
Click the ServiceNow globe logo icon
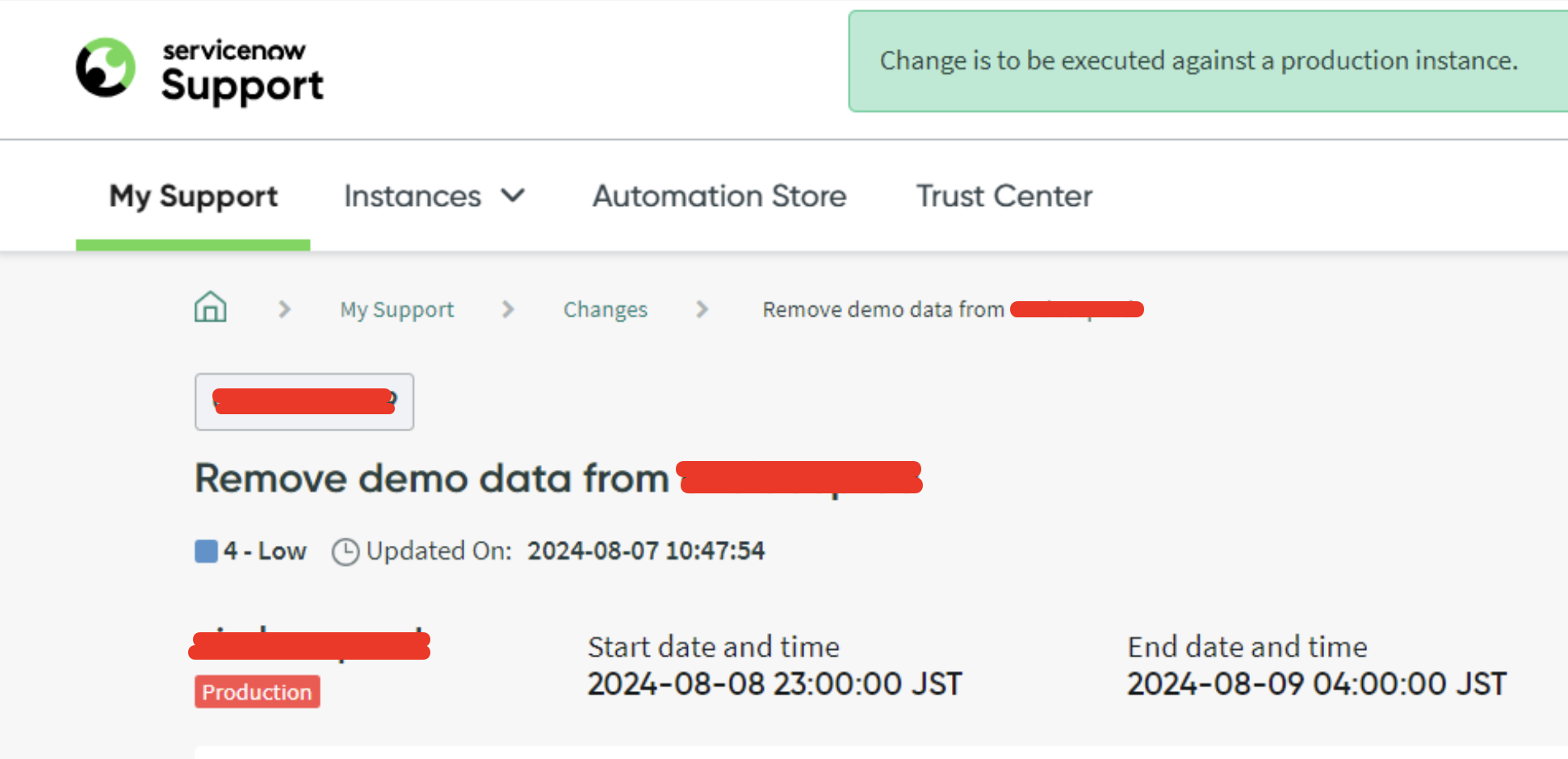tap(106, 68)
